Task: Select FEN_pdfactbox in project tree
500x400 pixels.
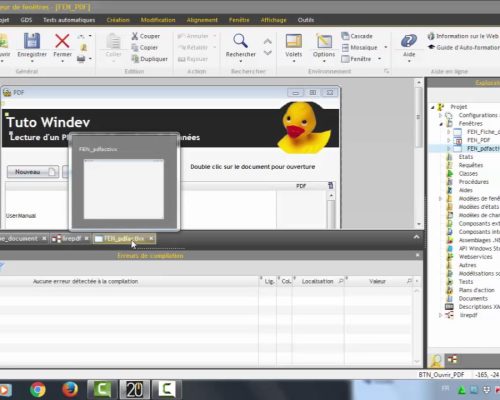Action: coord(483,148)
